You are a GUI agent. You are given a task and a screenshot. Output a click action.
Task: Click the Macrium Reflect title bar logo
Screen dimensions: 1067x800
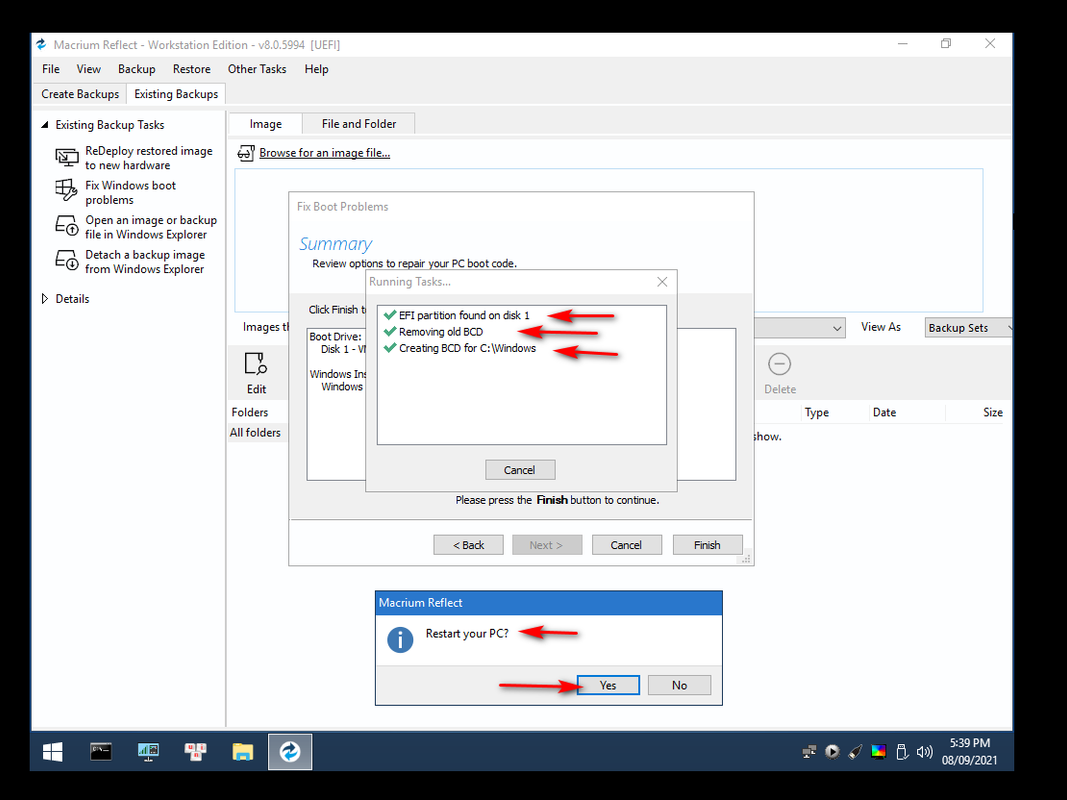42,44
